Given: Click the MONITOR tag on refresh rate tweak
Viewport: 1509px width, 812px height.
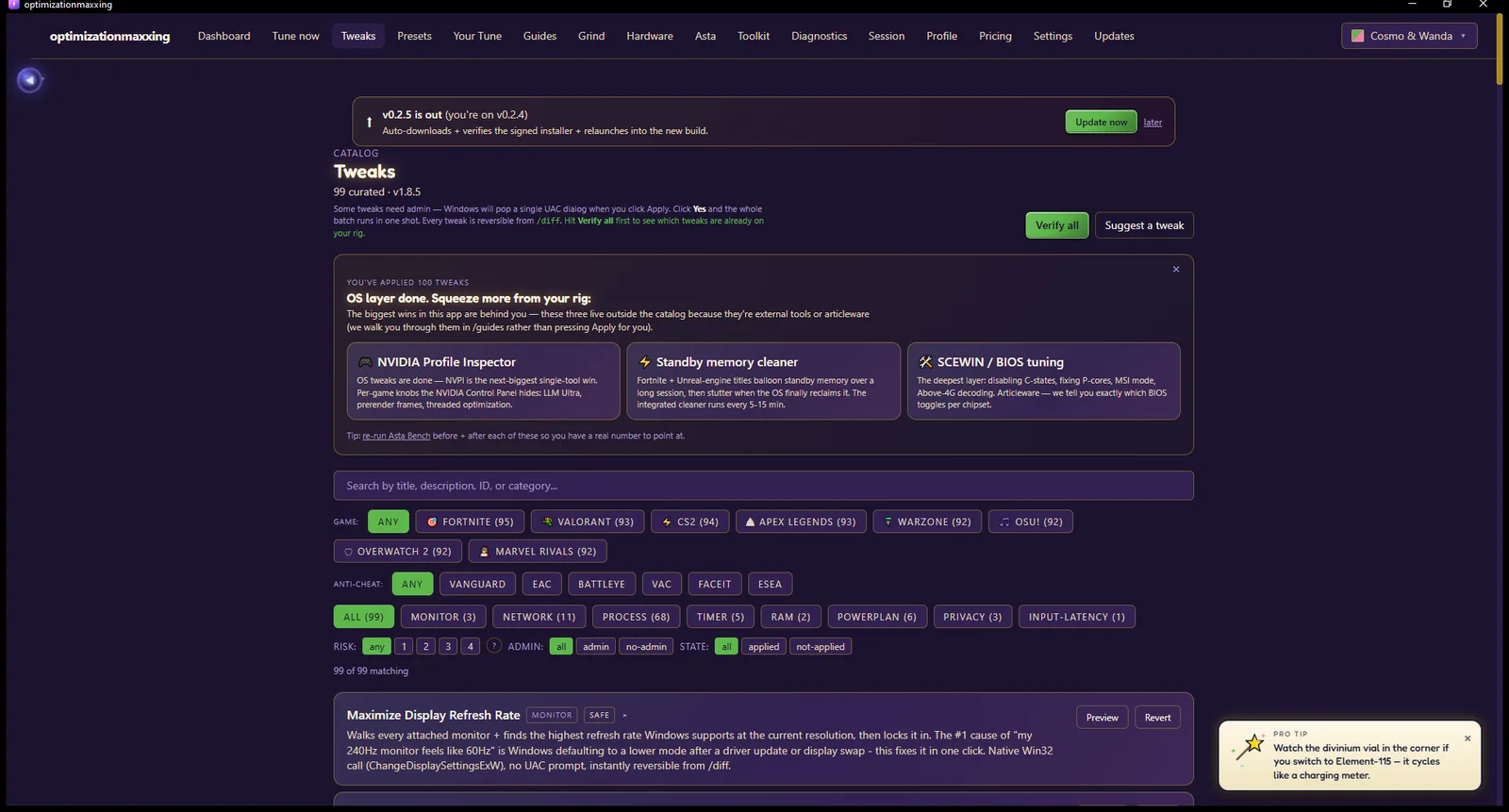Looking at the screenshot, I should click(x=552, y=716).
